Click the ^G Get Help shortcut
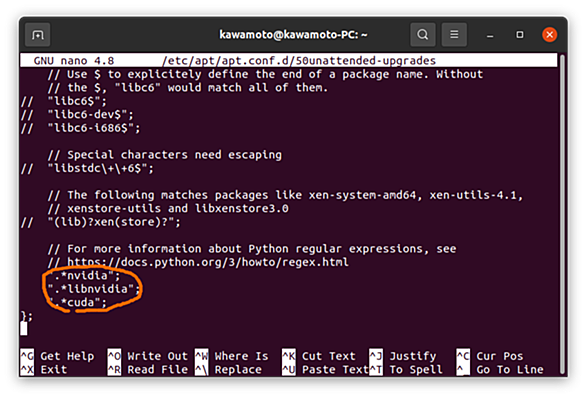Screen dimensions: 586x398 coord(57,356)
